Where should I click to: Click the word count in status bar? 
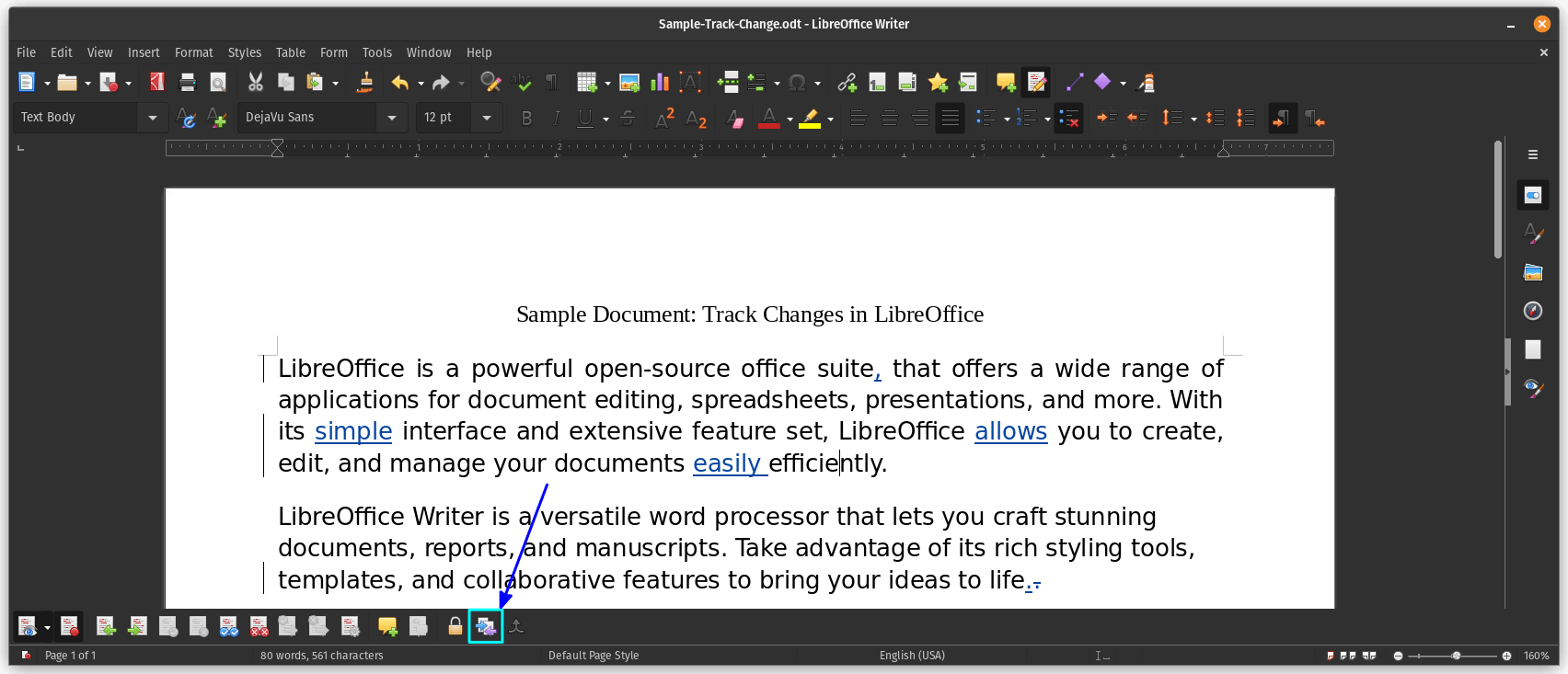point(322,656)
